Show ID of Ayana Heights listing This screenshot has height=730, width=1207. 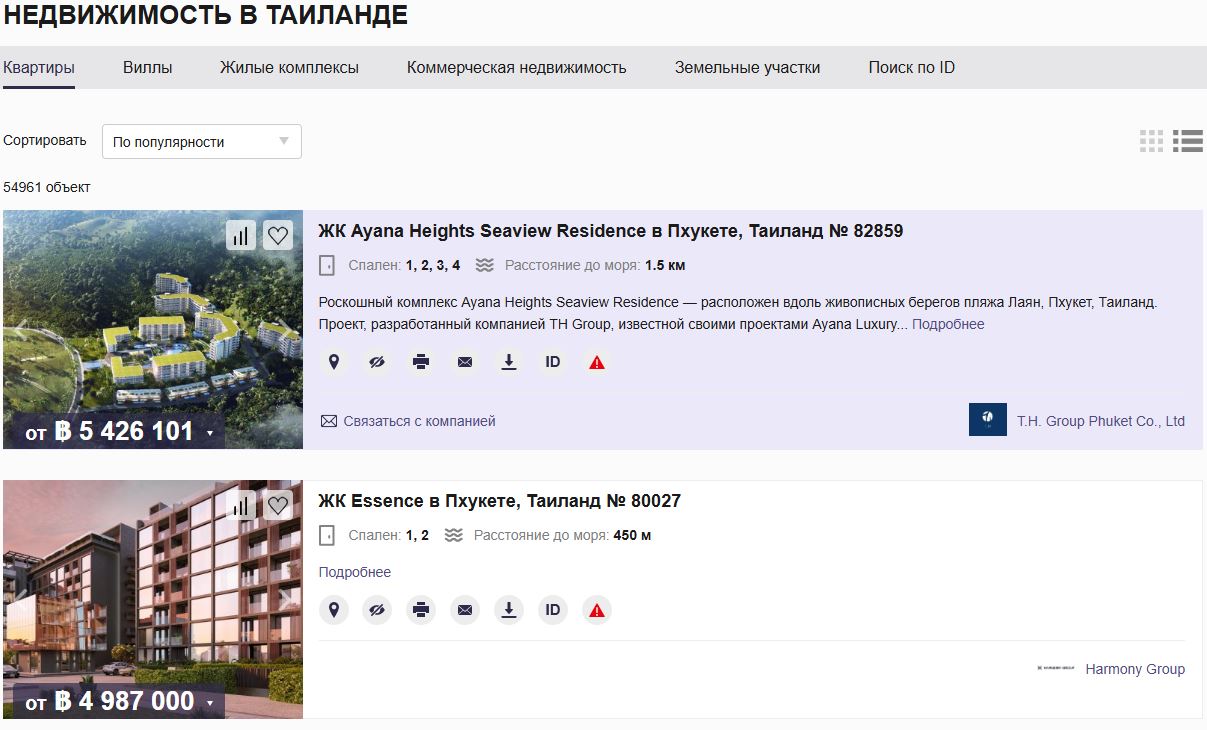[553, 362]
